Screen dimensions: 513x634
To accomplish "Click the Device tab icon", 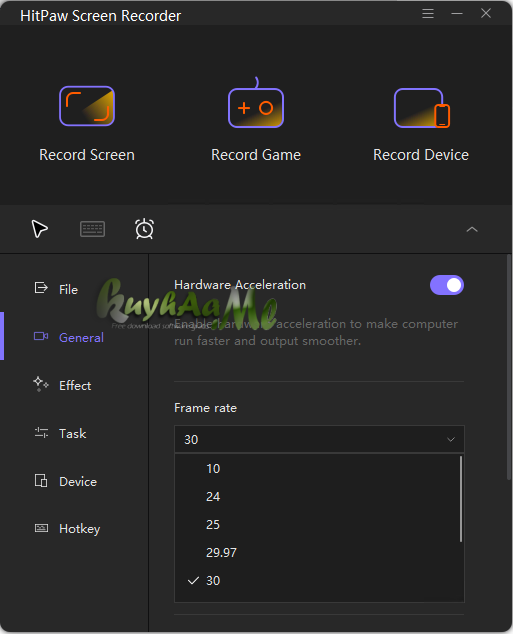I will [x=41, y=481].
